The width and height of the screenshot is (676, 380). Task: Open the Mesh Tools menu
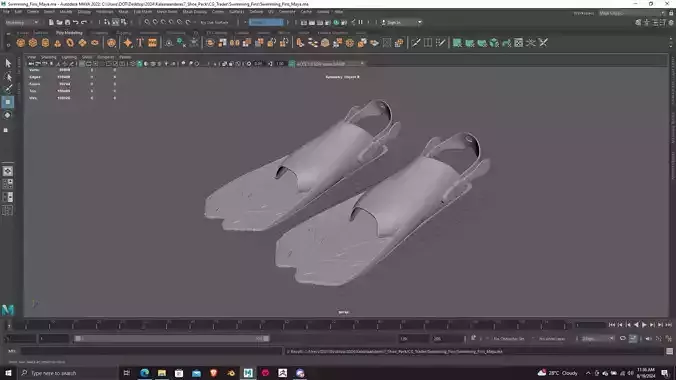coord(167,12)
